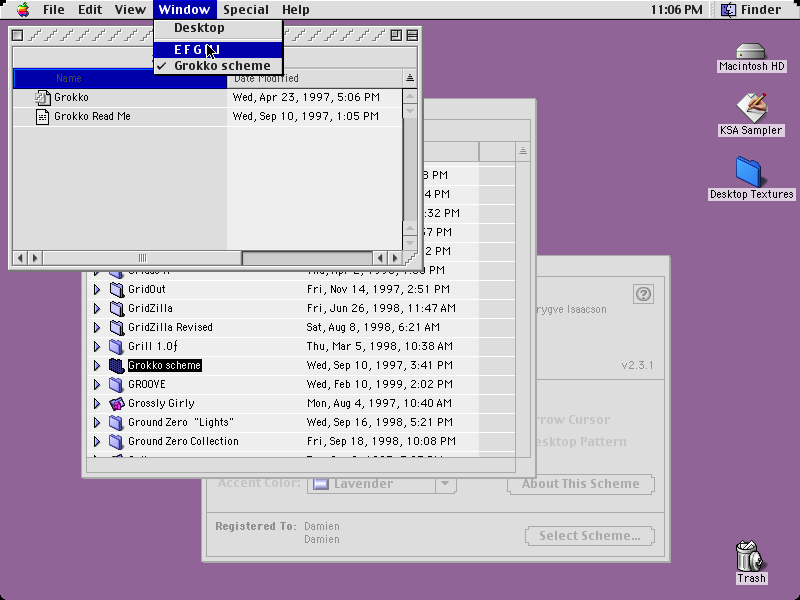Expand the GridZilla Revised folder
Viewport: 800px width, 600px height.
click(x=97, y=327)
